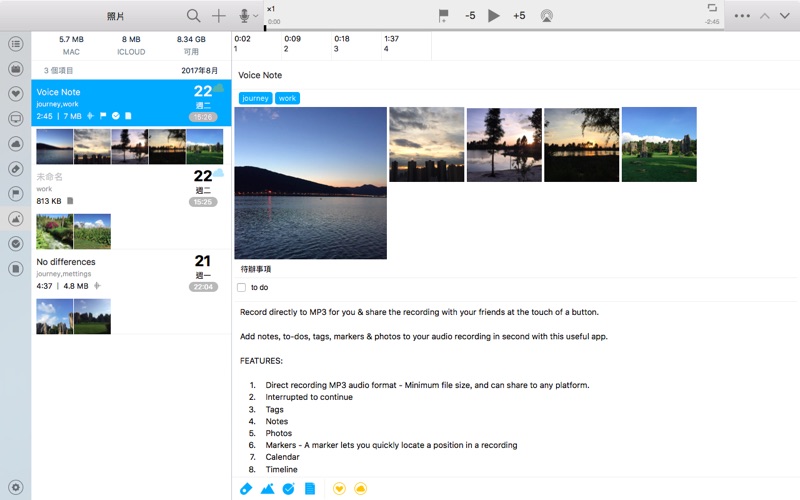
Task: Click the yellow cloud upload icon
Action: click(x=360, y=489)
